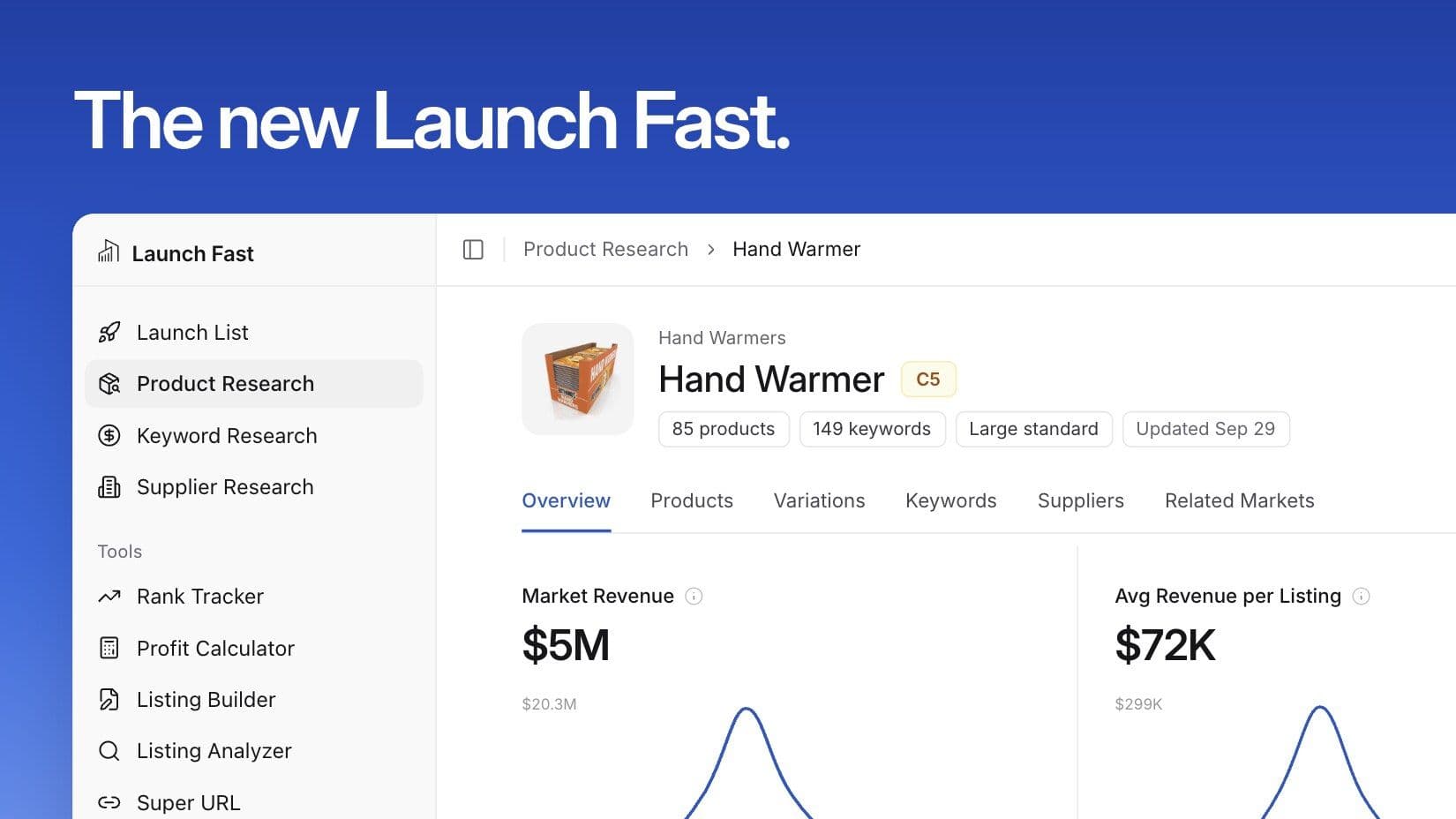1456x819 pixels.
Task: Toggle the sidebar panel icon
Action: [x=473, y=250]
